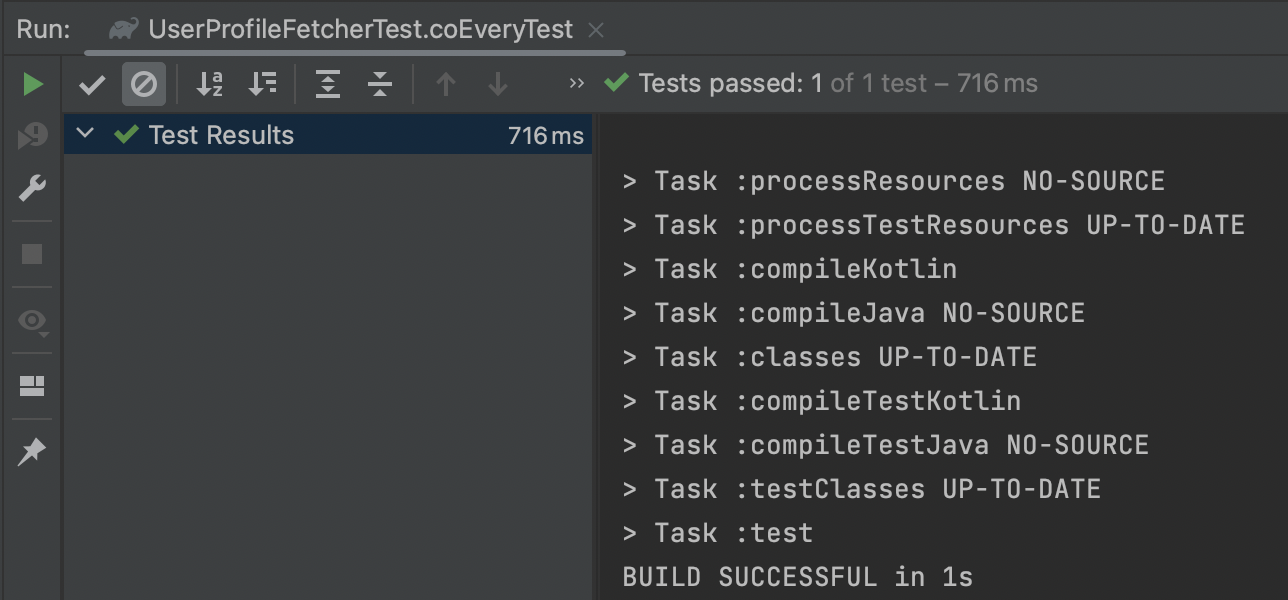This screenshot has height=600, width=1288.
Task: Stop the running process
Action: pyautogui.click(x=32, y=254)
